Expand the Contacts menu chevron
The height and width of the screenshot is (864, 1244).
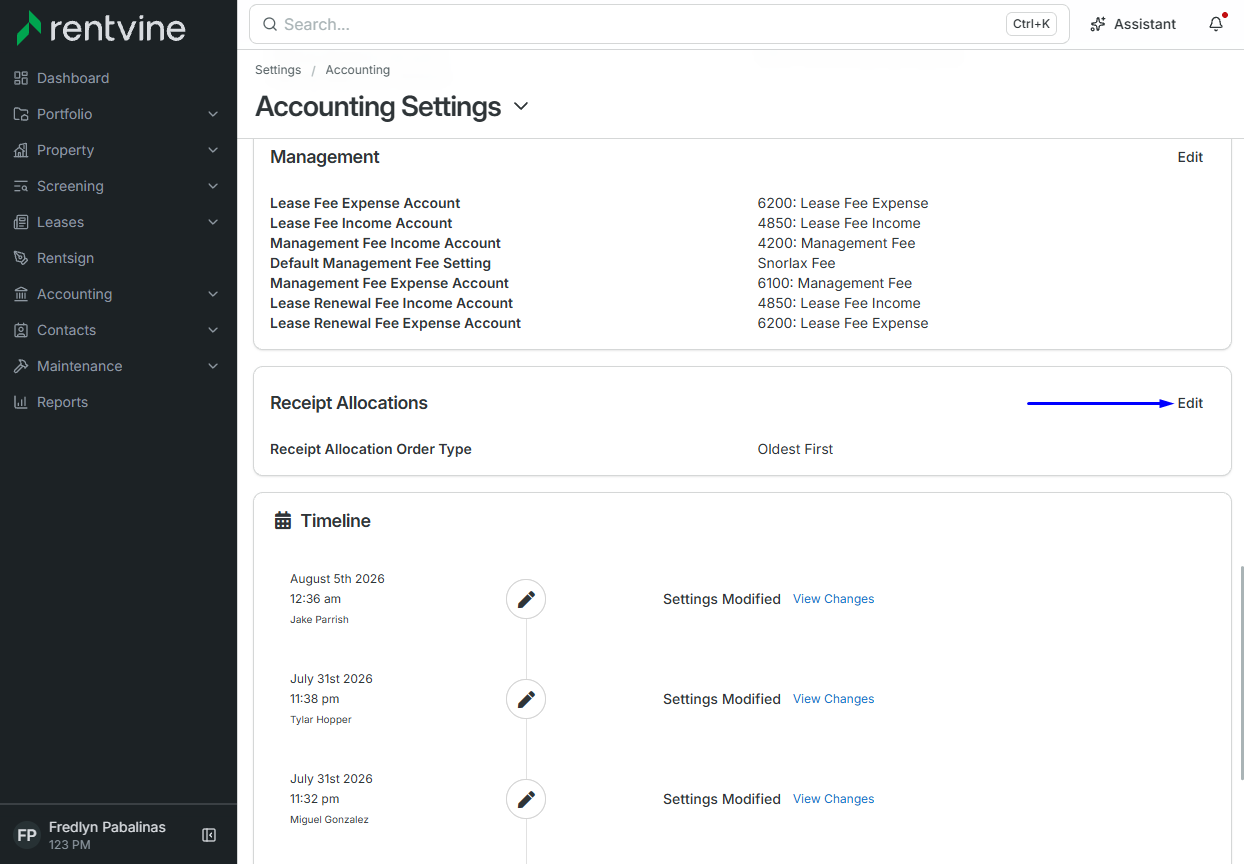(x=213, y=330)
